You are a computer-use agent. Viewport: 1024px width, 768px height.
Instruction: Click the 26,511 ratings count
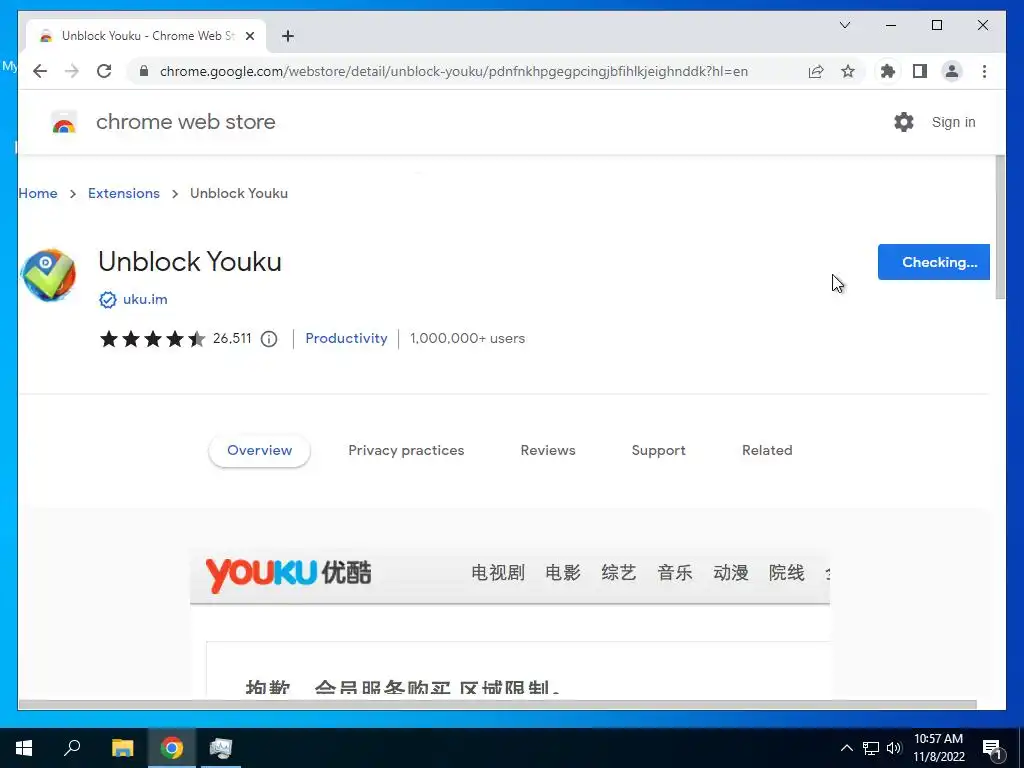coord(232,338)
